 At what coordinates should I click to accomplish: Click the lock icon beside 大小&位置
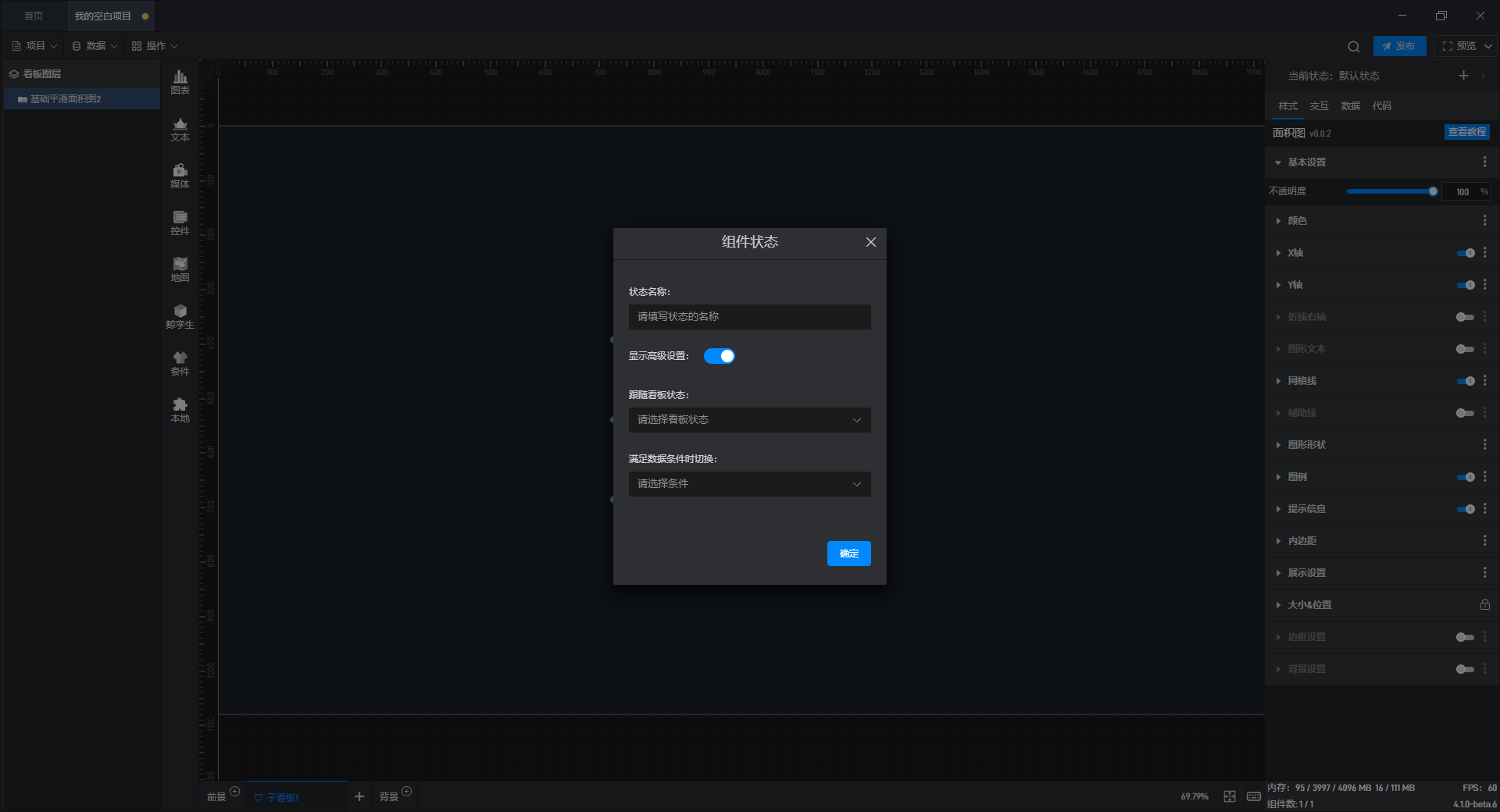1484,604
